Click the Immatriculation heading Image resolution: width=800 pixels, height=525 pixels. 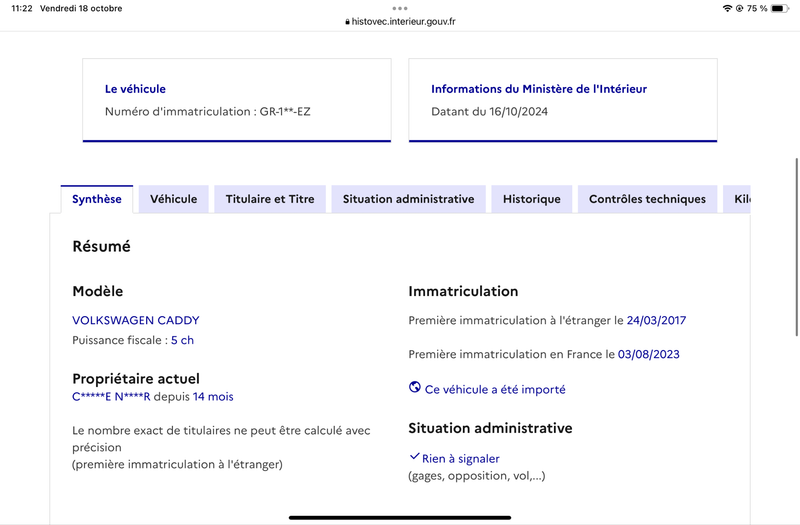coord(463,291)
